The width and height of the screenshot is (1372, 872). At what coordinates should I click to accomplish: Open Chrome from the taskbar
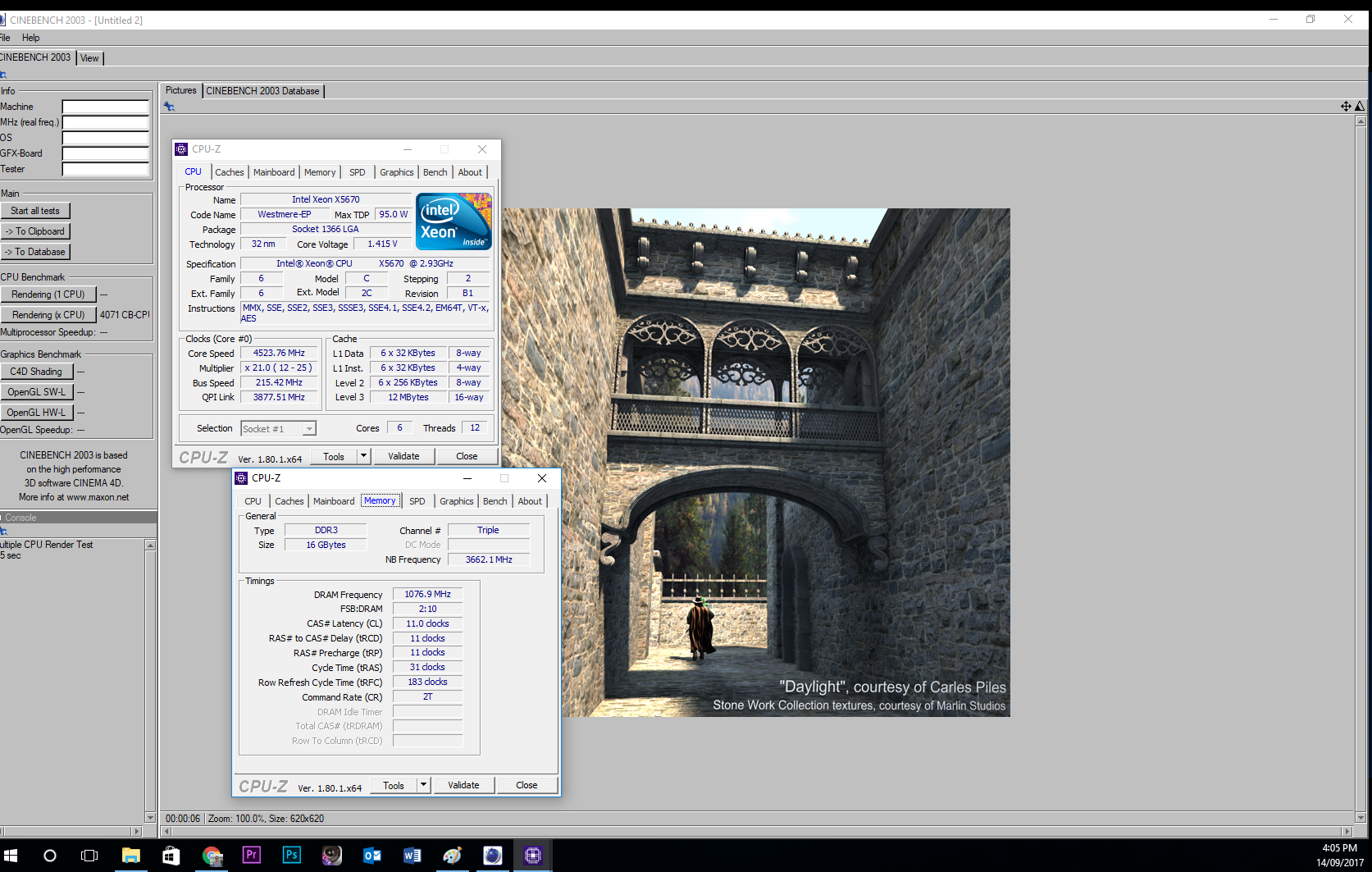click(x=212, y=856)
